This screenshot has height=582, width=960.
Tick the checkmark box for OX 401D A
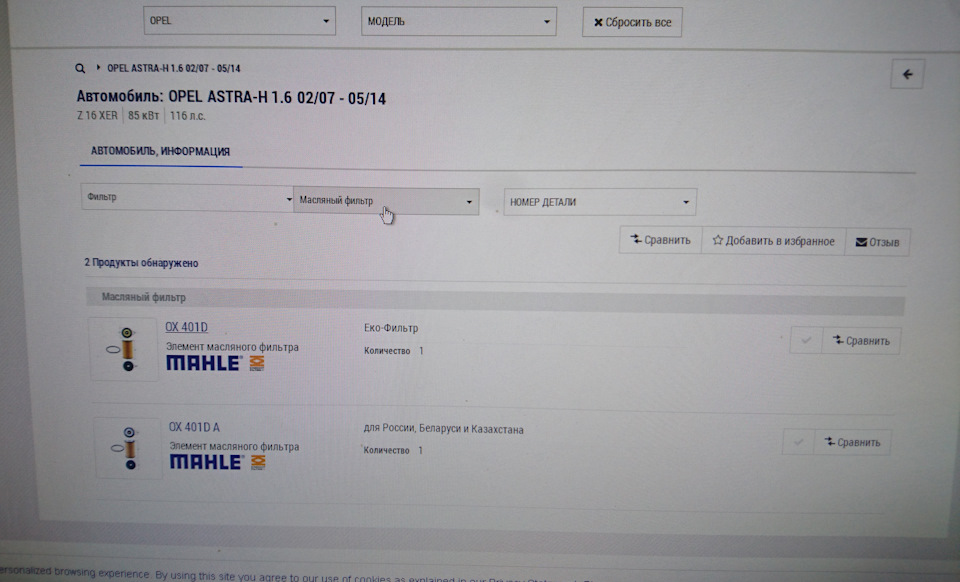pos(798,441)
